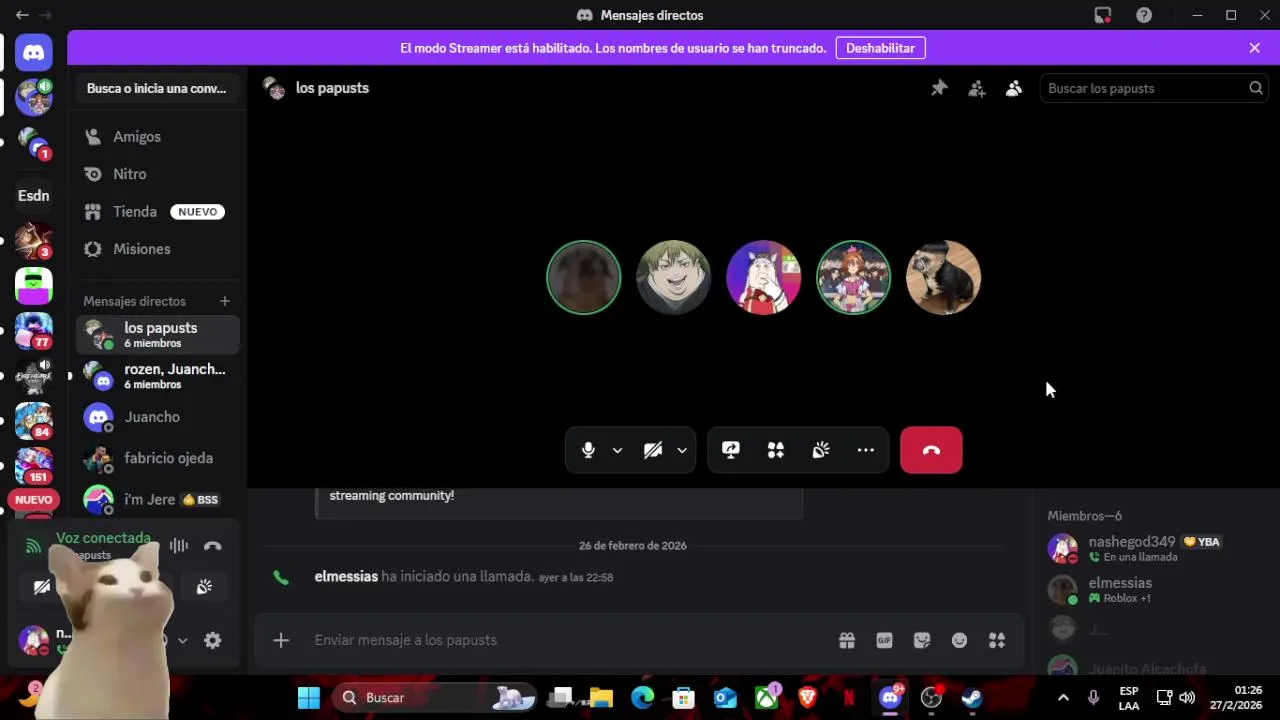The width and height of the screenshot is (1280, 720).
Task: Turn on the camera in call controls
Action: click(653, 450)
